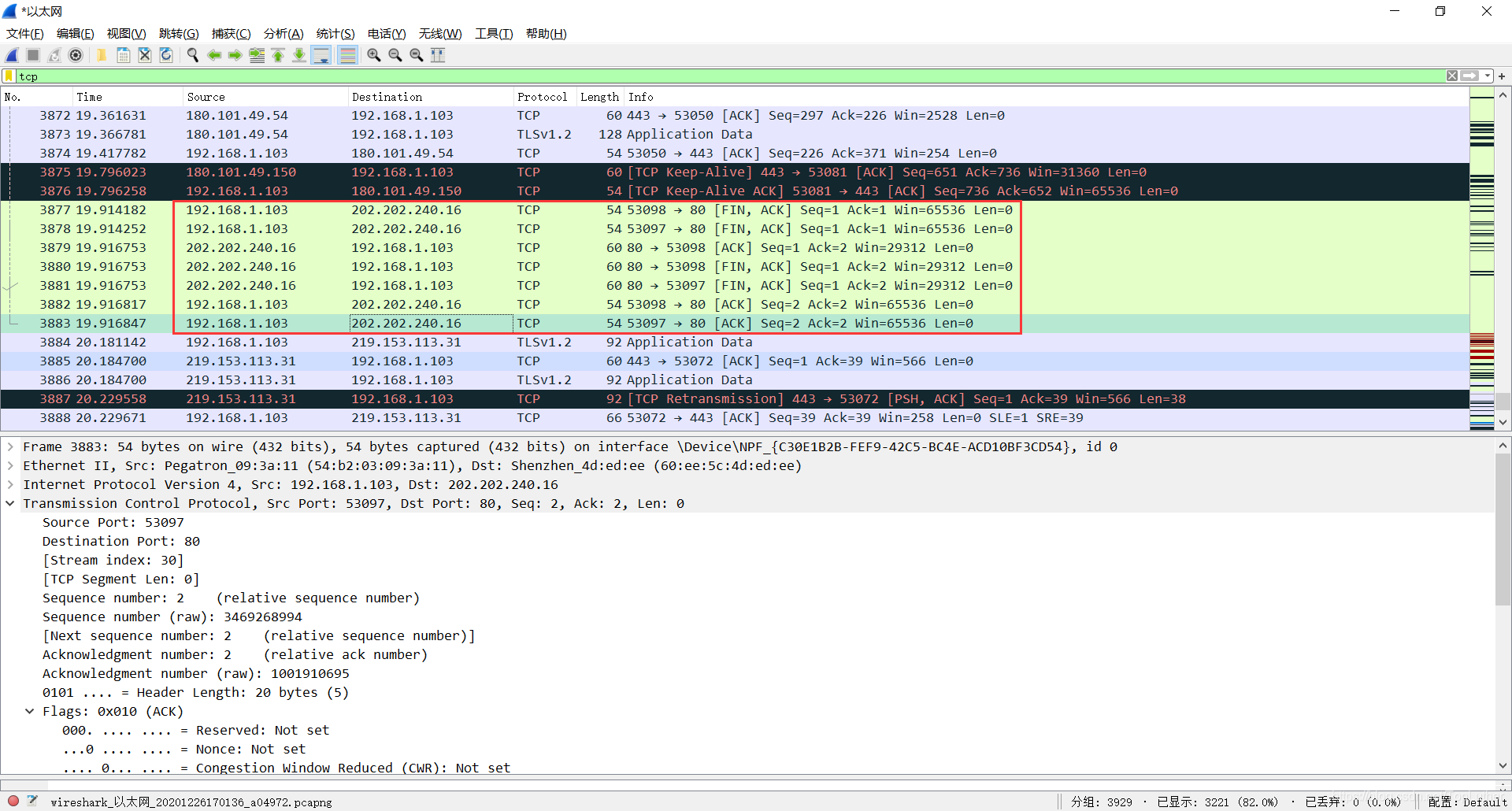Click the capture filename in status bar
1512x811 pixels.
click(191, 802)
